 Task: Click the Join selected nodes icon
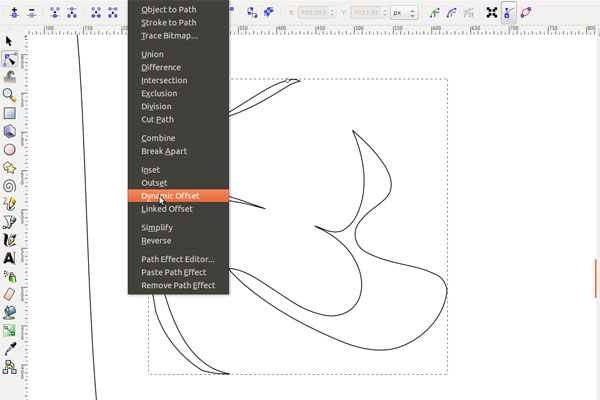[55, 13]
